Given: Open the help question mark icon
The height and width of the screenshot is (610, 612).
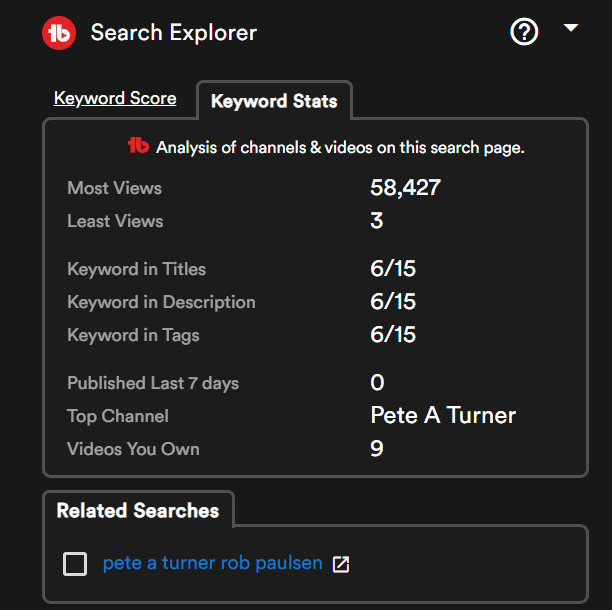Looking at the screenshot, I should click(x=524, y=32).
